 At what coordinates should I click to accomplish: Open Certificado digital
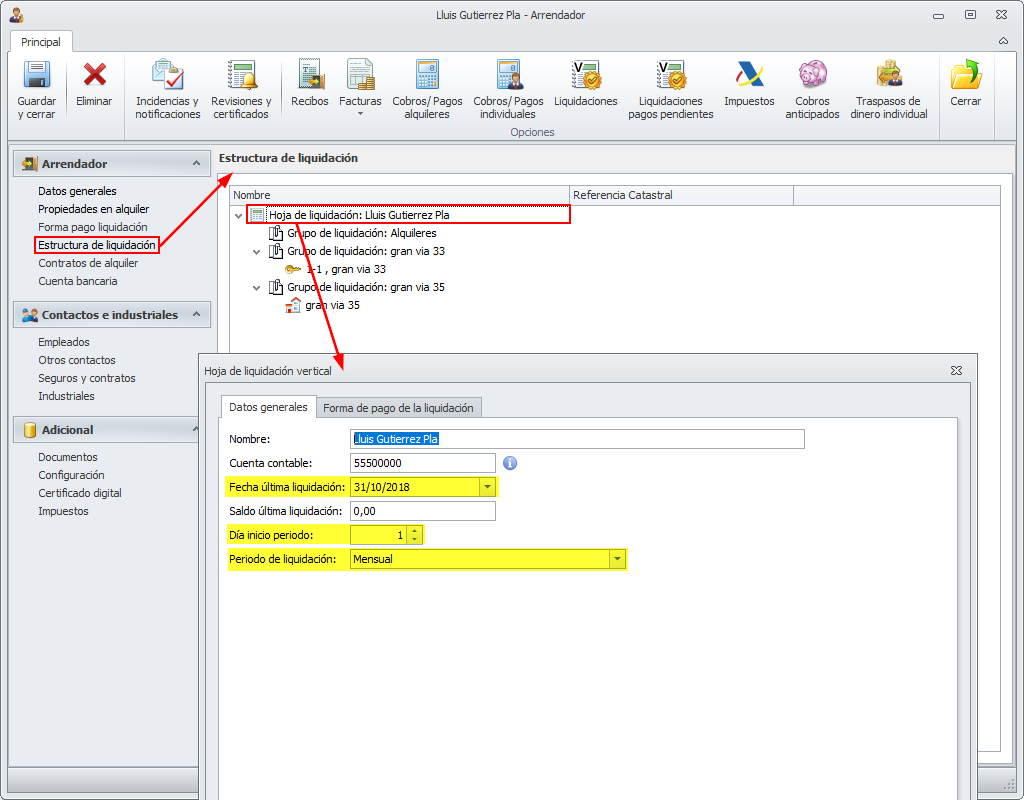pyautogui.click(x=80, y=493)
